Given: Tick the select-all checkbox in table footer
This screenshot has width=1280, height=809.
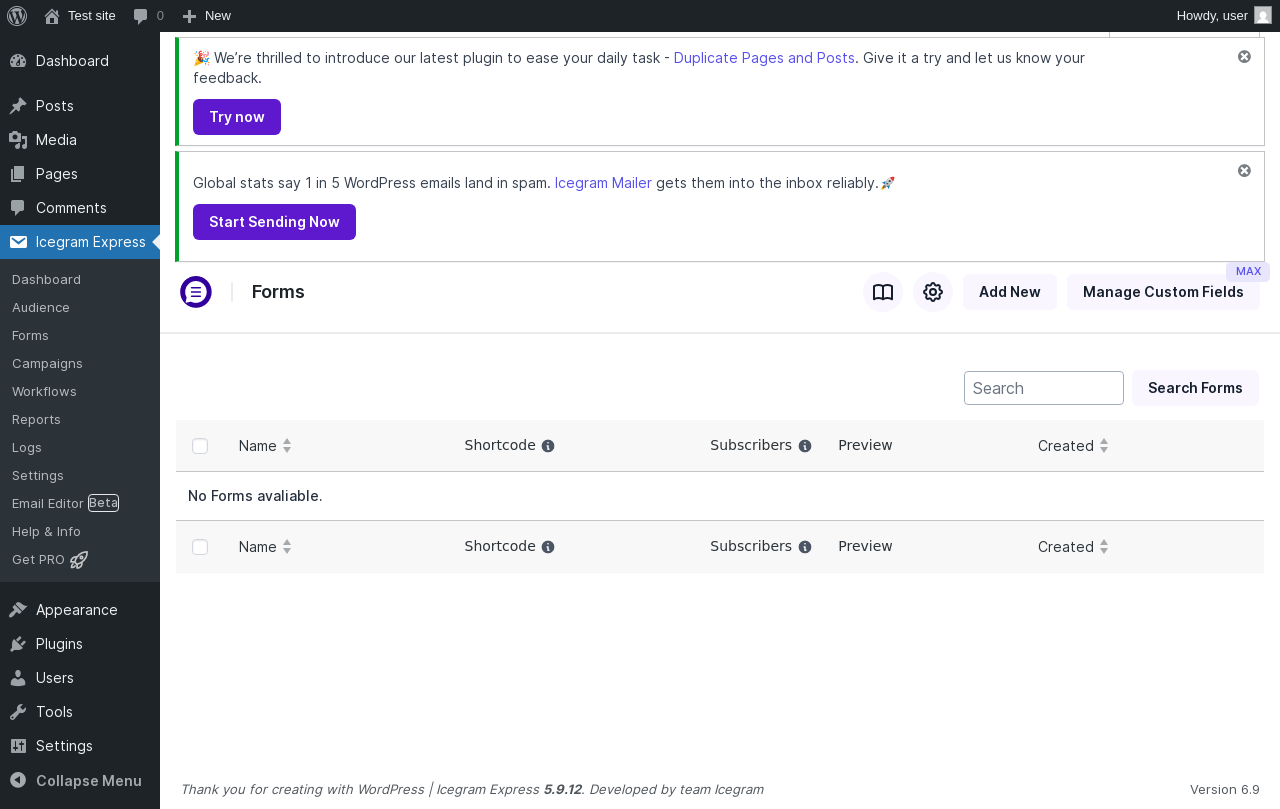Looking at the screenshot, I should point(200,547).
